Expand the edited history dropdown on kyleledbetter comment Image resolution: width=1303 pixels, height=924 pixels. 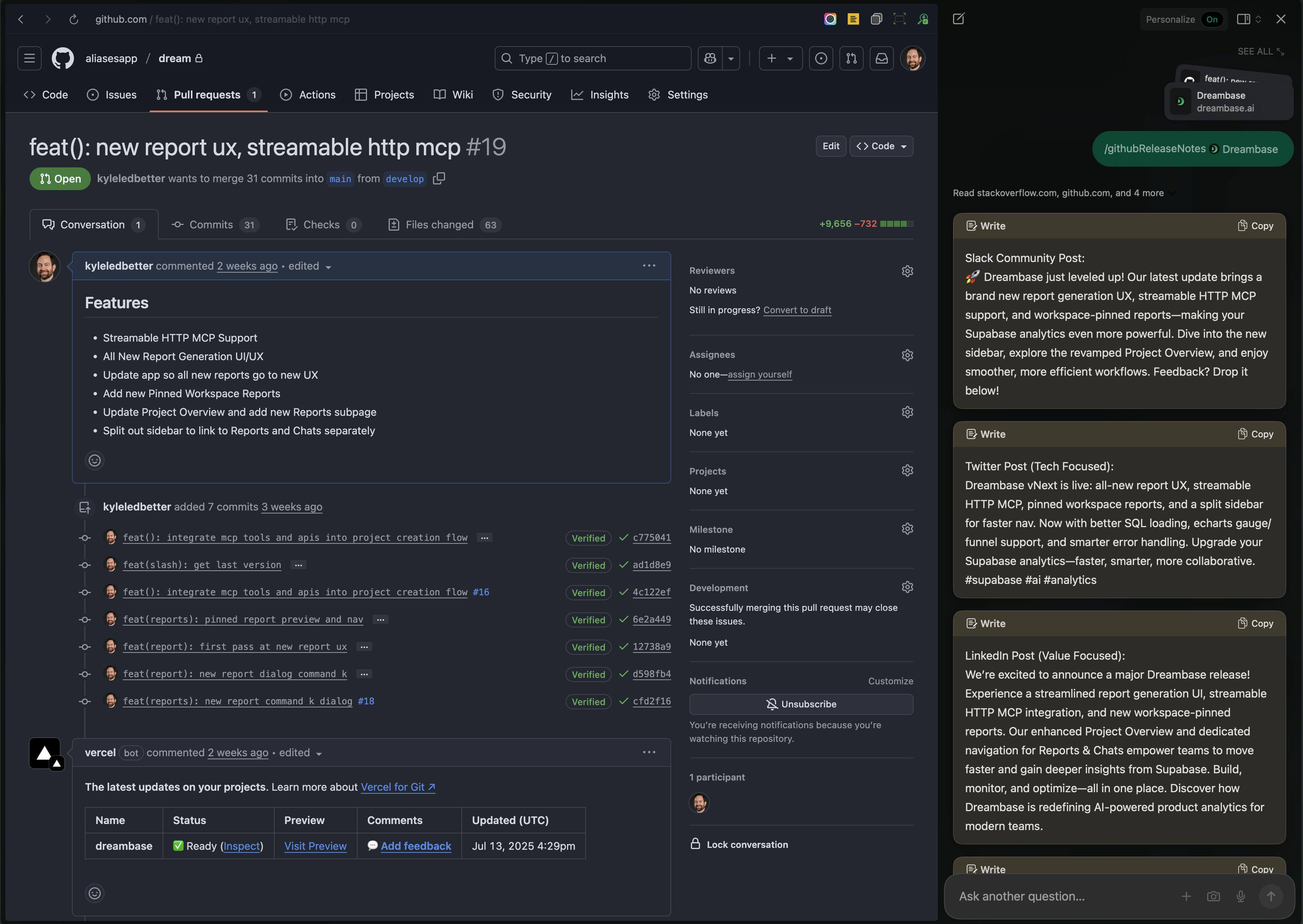point(309,266)
